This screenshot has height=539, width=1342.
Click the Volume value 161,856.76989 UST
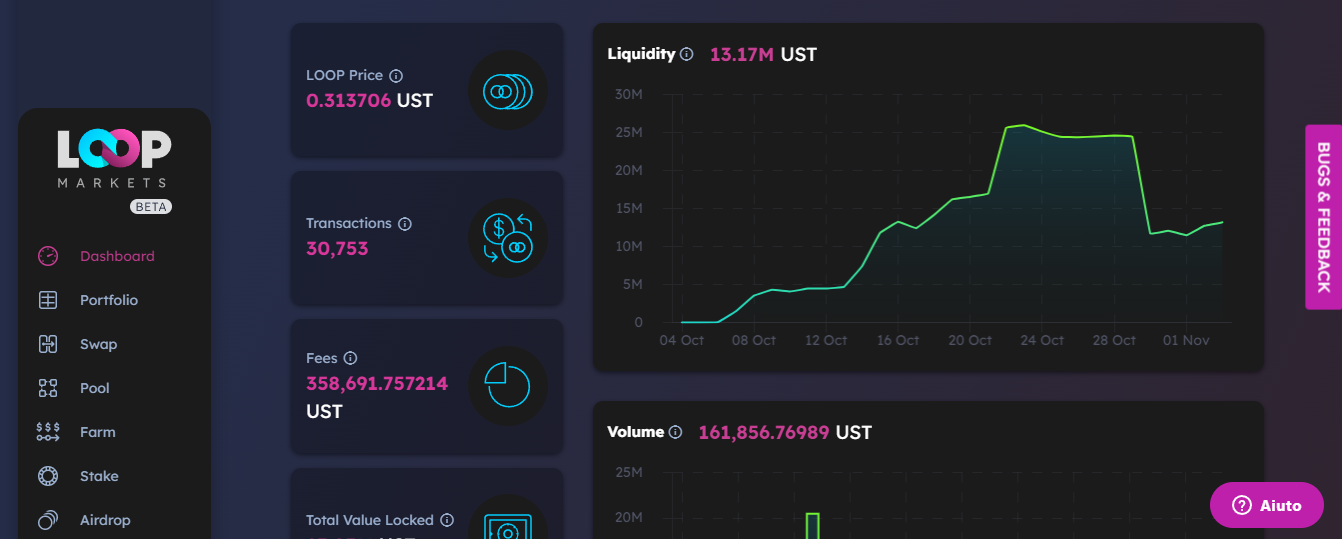[x=785, y=432]
